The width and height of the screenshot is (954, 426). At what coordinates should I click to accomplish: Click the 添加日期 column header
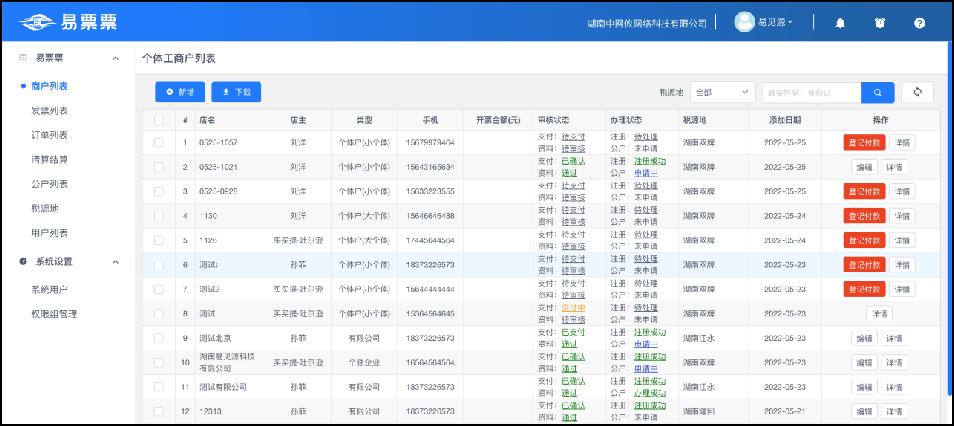tap(785, 120)
